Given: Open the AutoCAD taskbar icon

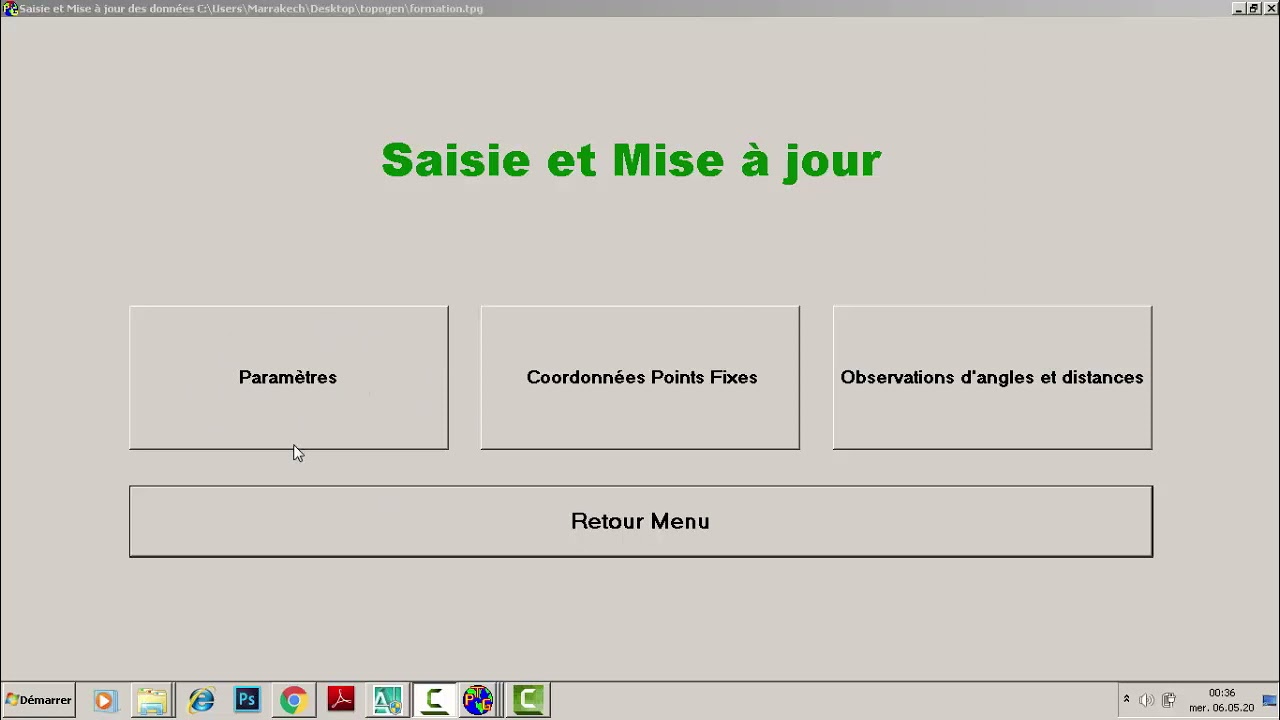Looking at the screenshot, I should (x=387, y=700).
